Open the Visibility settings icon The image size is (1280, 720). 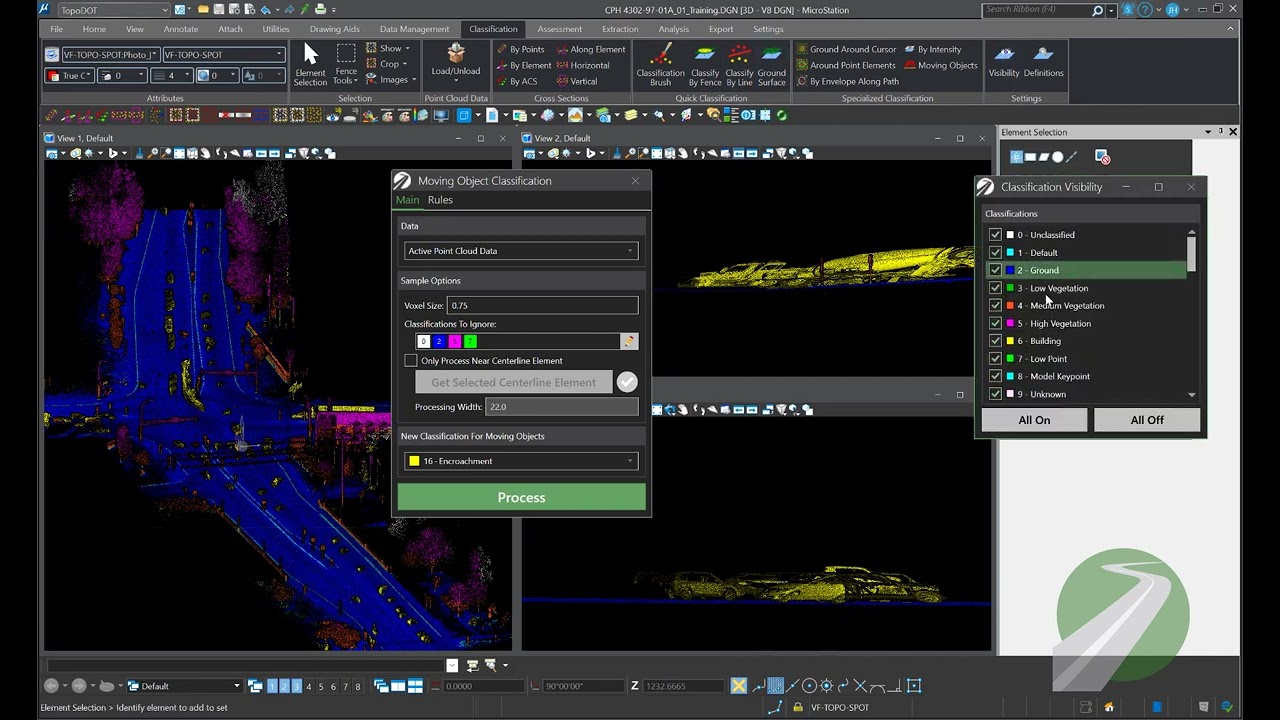pyautogui.click(x=1004, y=62)
